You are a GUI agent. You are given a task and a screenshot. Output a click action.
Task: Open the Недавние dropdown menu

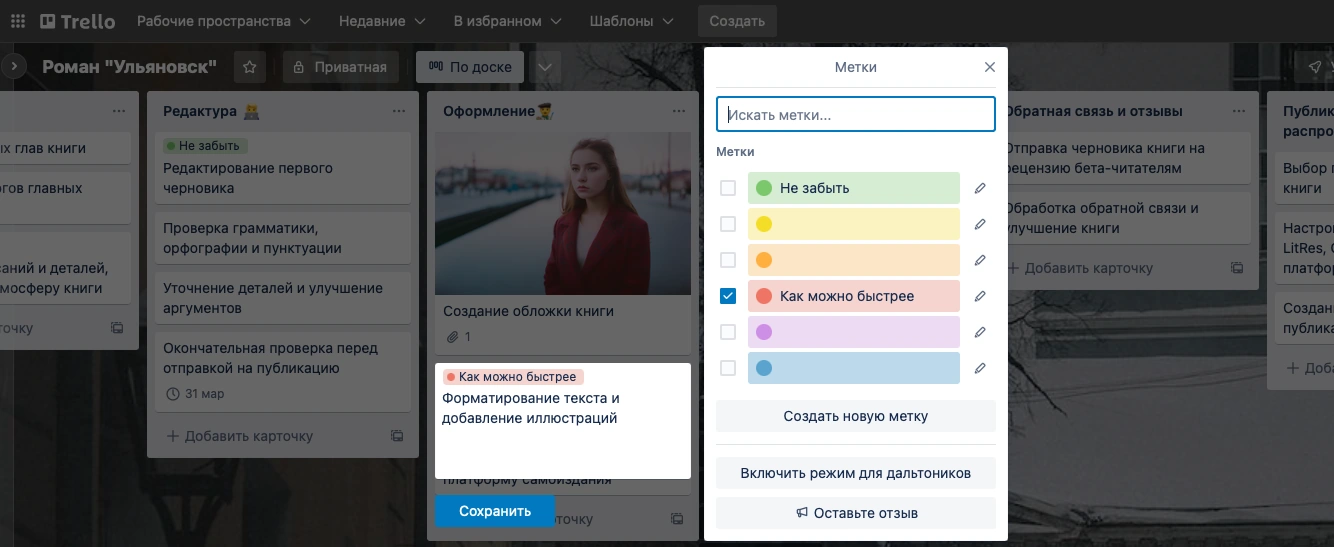click(x=381, y=21)
